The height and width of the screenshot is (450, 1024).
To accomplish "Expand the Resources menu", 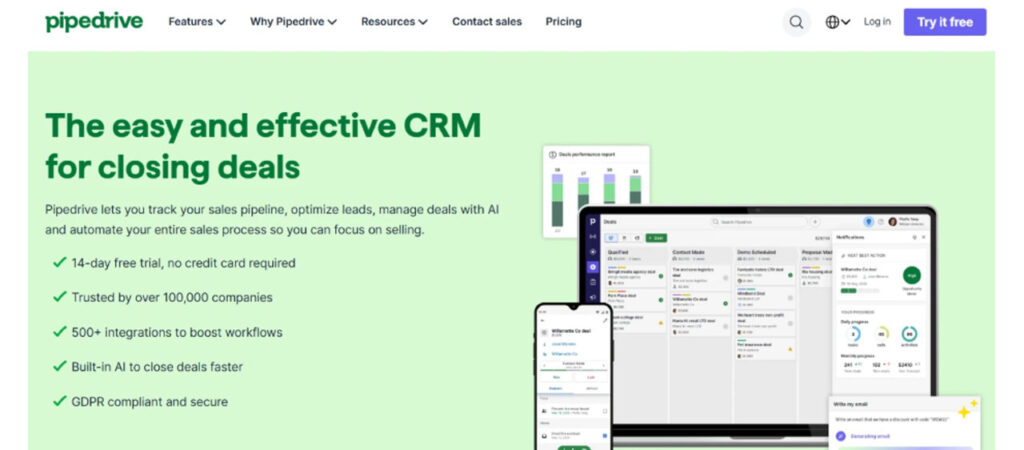I will click(394, 22).
